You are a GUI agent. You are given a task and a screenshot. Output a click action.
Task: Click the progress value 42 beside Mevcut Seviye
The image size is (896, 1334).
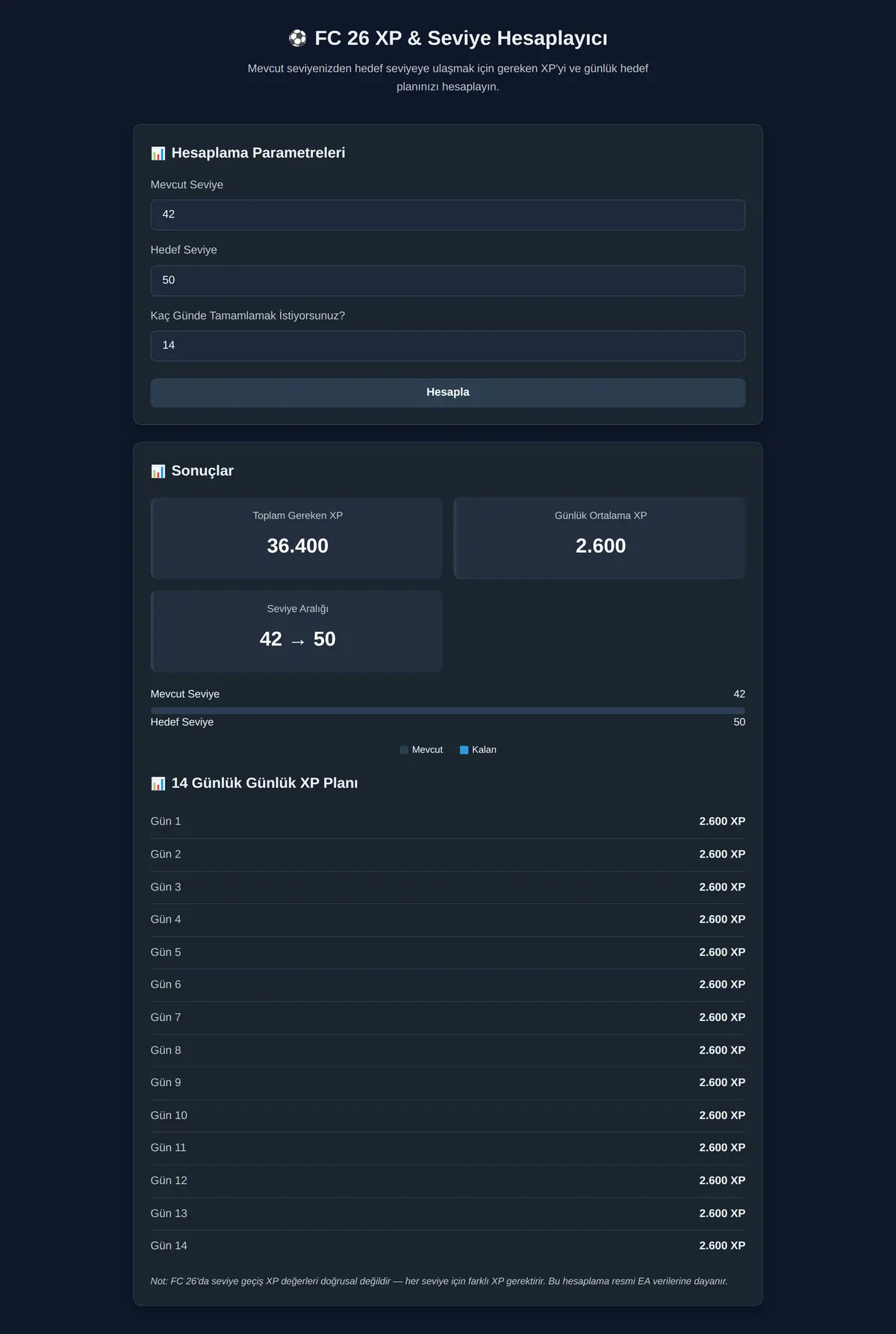[739, 694]
